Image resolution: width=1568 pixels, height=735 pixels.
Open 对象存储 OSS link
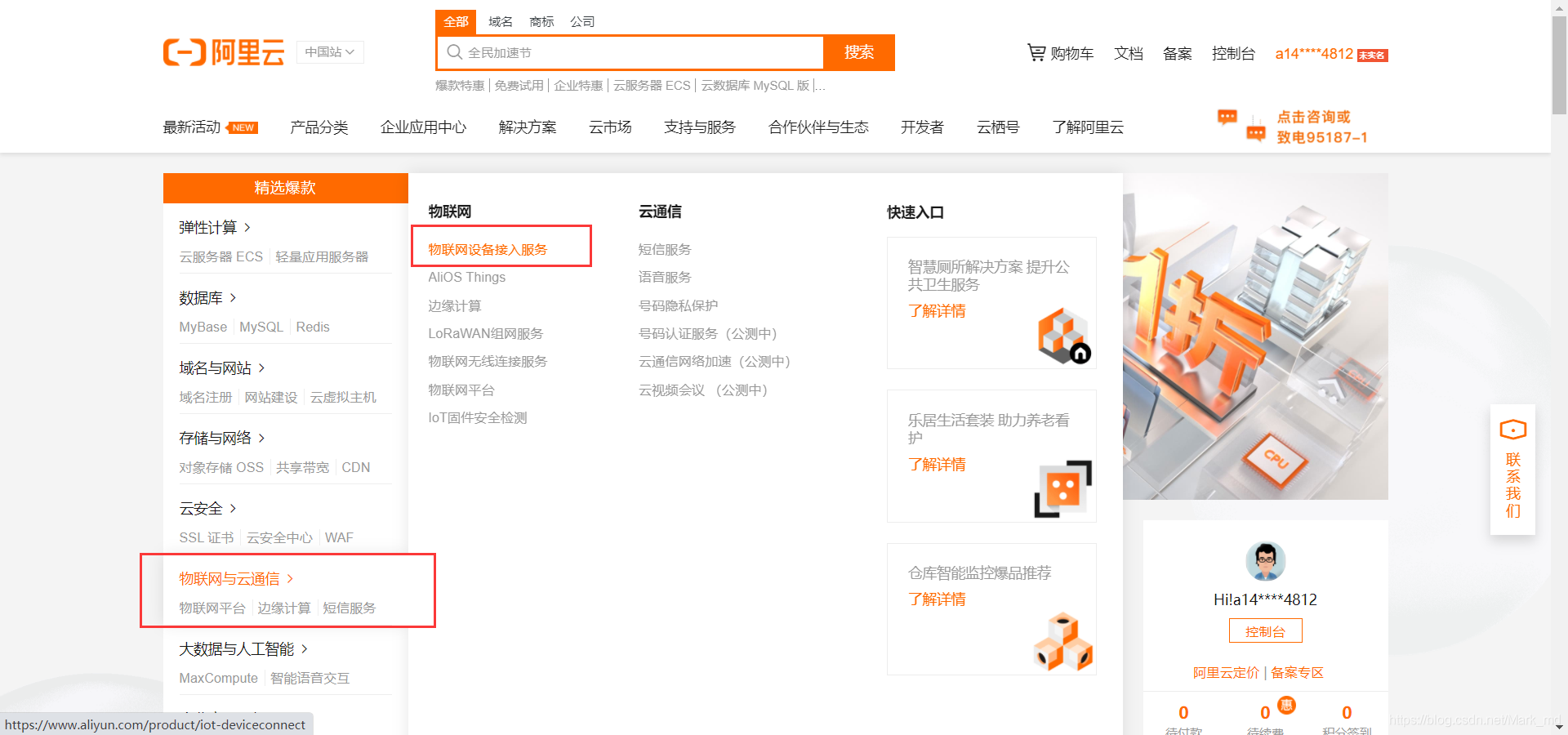tap(221, 467)
